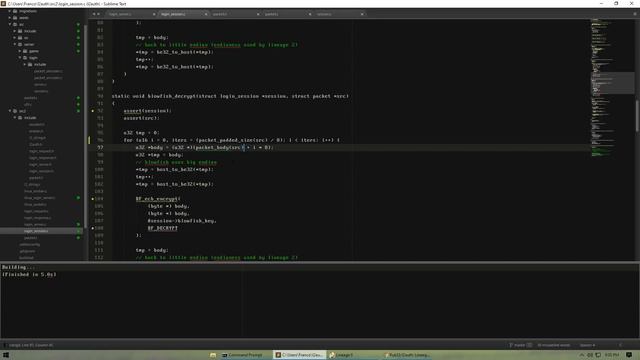Switch to the third editor tab
Screen dimensions: 640x360
click(x=234, y=14)
